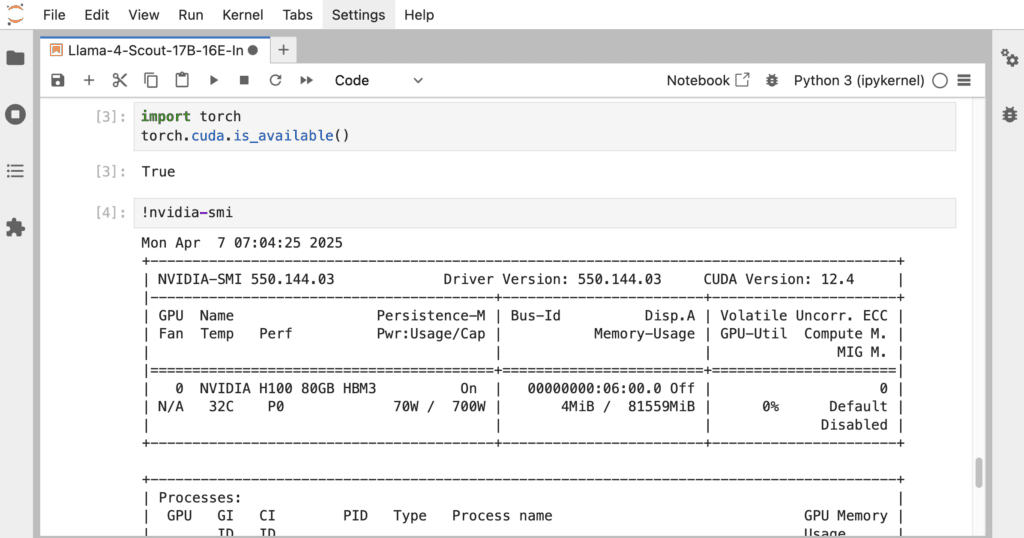This screenshot has height=538, width=1024.
Task: Save the notebook with the disk icon
Action: click(58, 80)
